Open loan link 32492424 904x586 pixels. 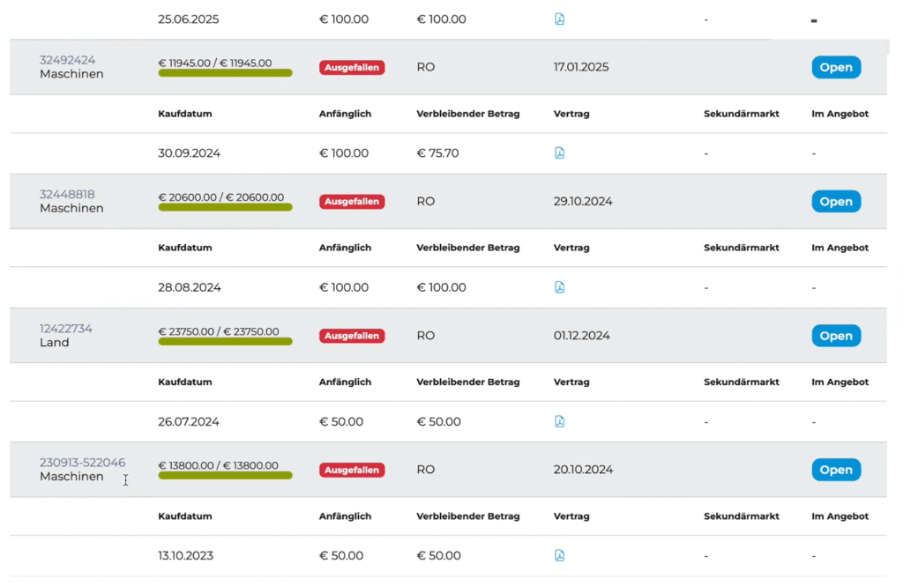tap(67, 60)
